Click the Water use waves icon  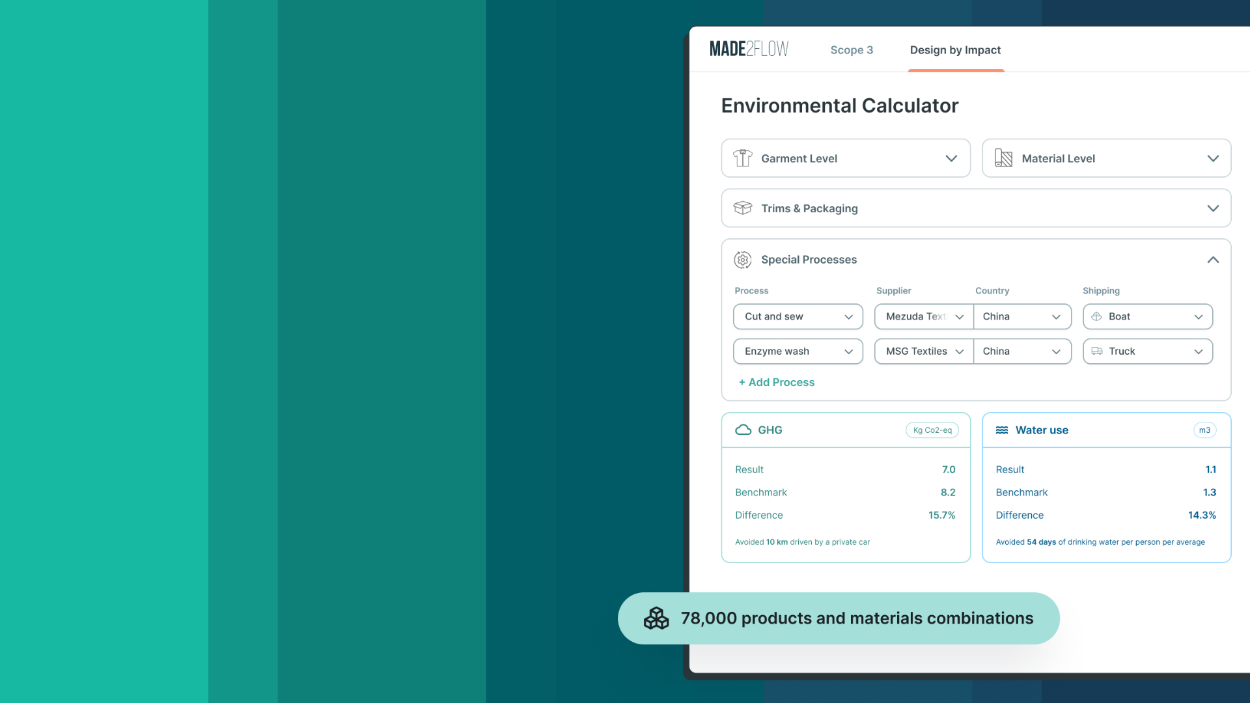click(1002, 430)
